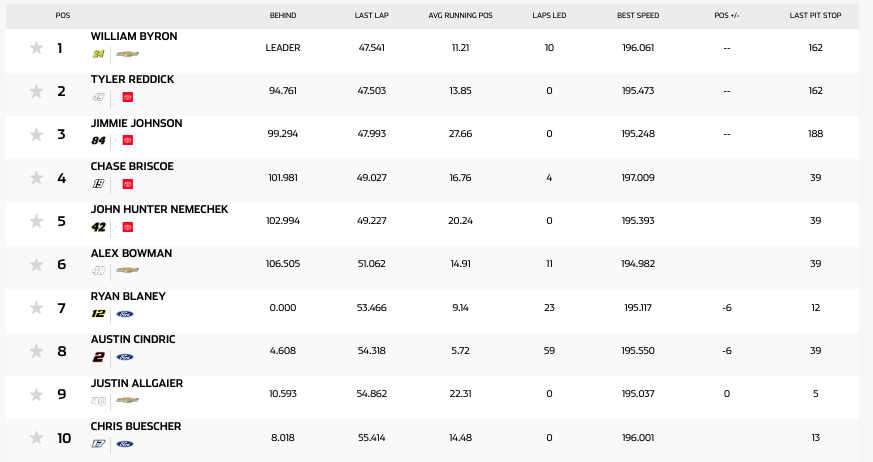
Task: Toggle the star next to Tyler Reddick
Action: pos(36,91)
